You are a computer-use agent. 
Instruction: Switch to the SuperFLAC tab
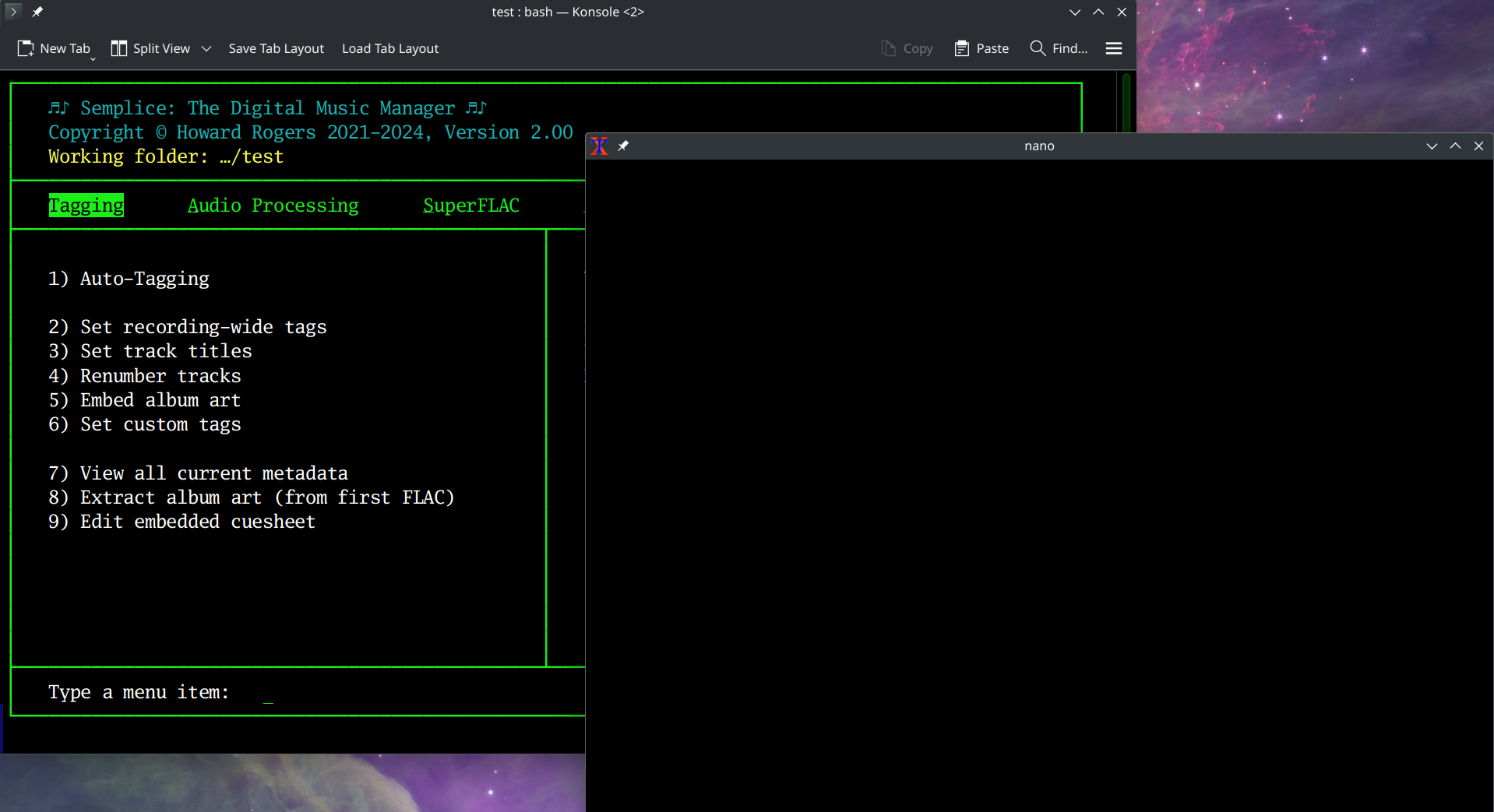pos(470,205)
